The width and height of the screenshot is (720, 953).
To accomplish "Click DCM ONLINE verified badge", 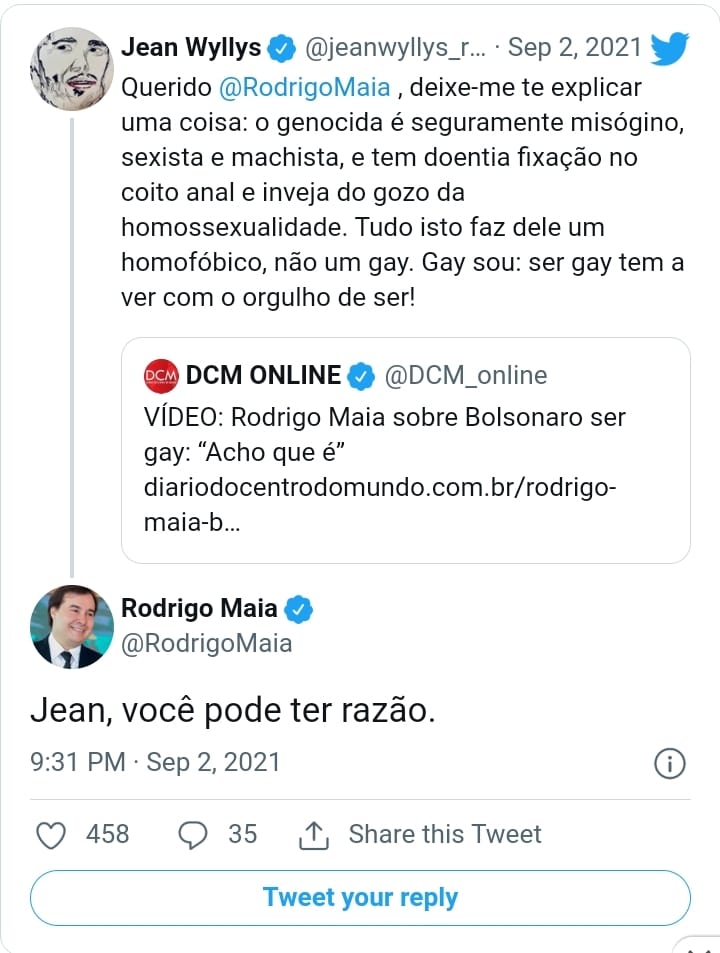I will 361,375.
